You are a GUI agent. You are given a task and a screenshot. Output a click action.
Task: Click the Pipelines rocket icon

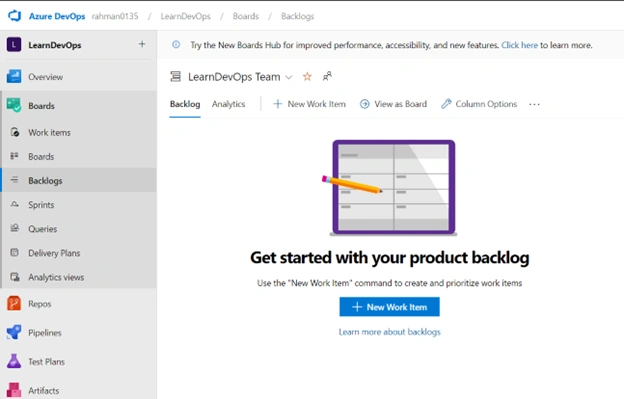(x=14, y=332)
